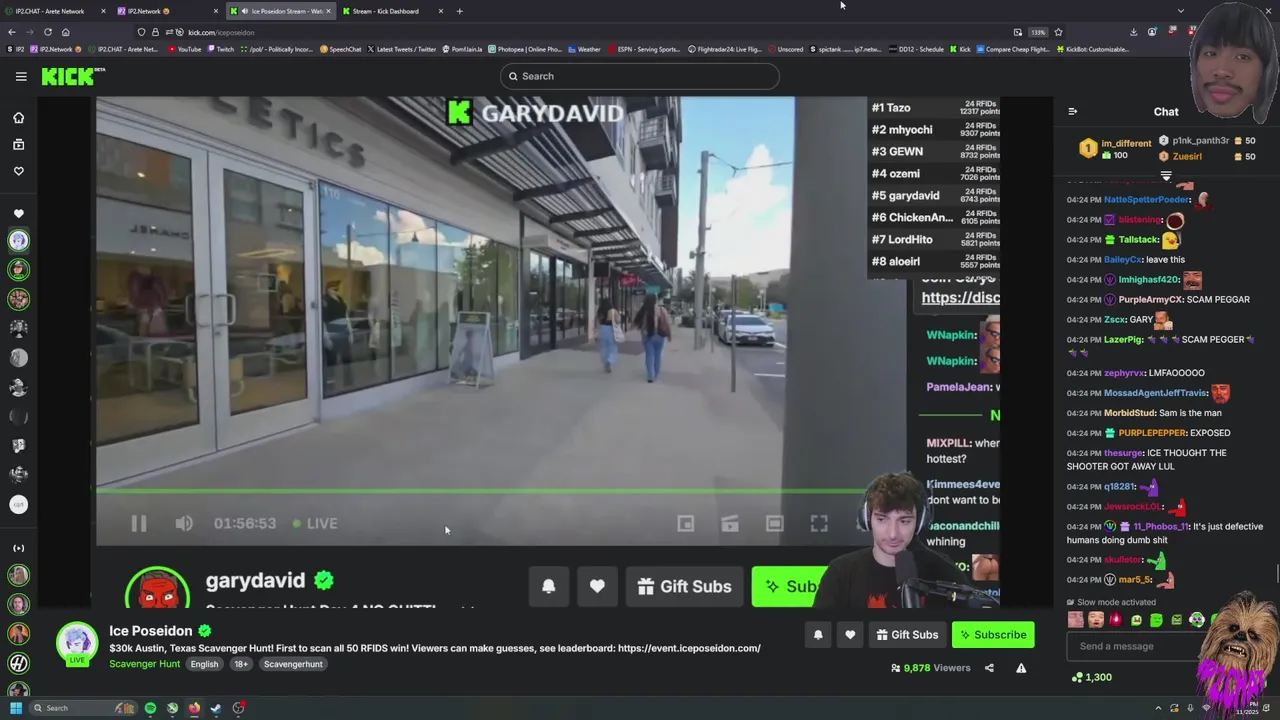The image size is (1280, 720).
Task: Open the Flightradar24 bookmark
Action: [x=725, y=49]
